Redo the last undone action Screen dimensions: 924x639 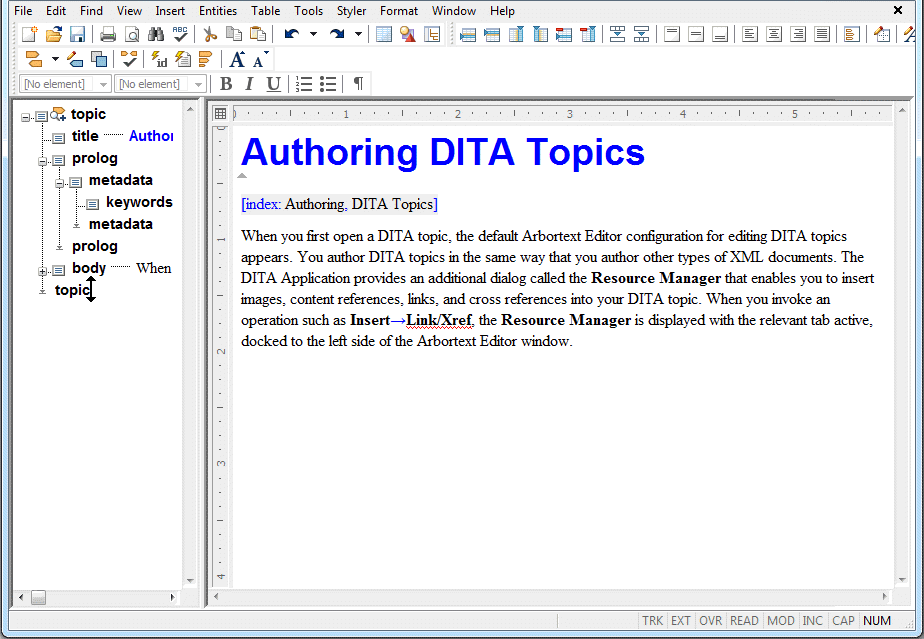[337, 34]
